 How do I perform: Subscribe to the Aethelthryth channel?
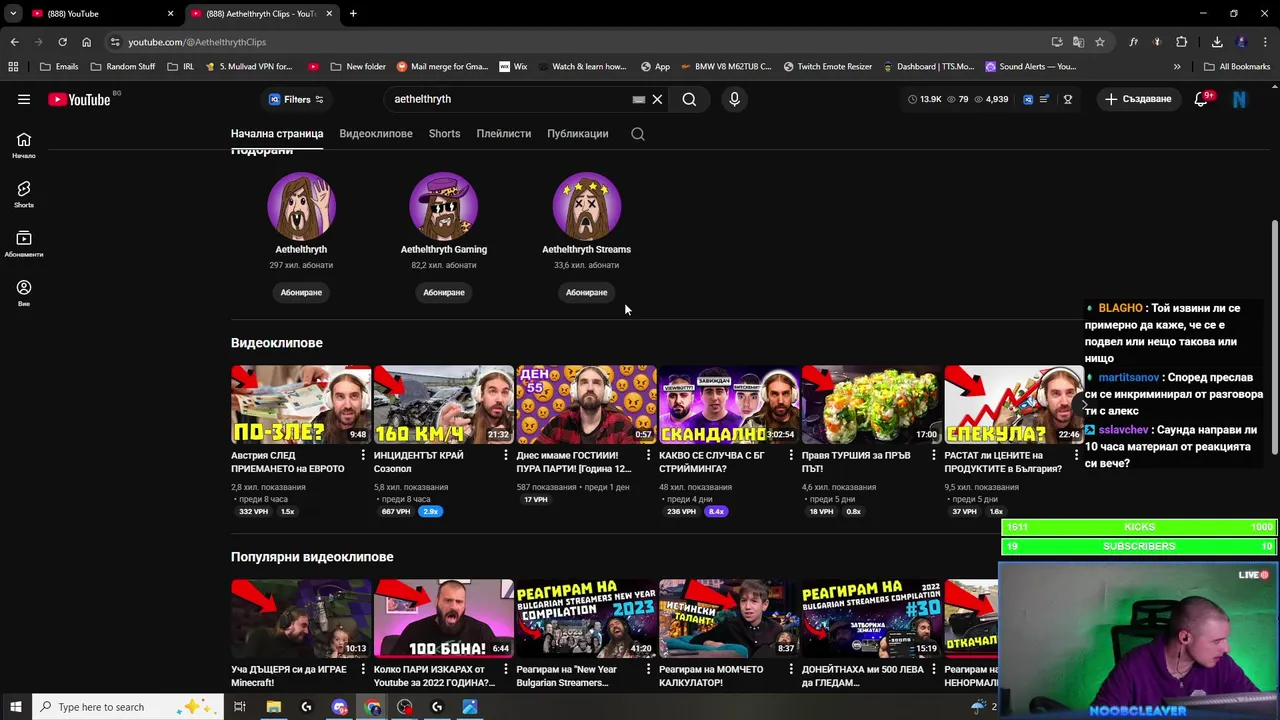301,292
